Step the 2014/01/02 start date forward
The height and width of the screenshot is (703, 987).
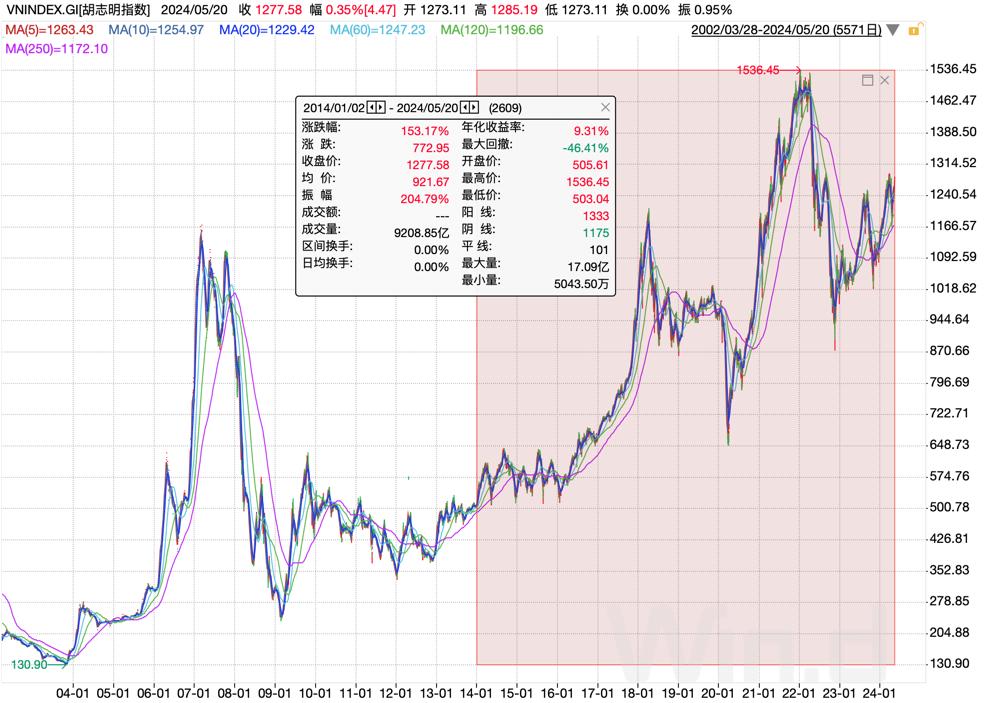(380, 108)
